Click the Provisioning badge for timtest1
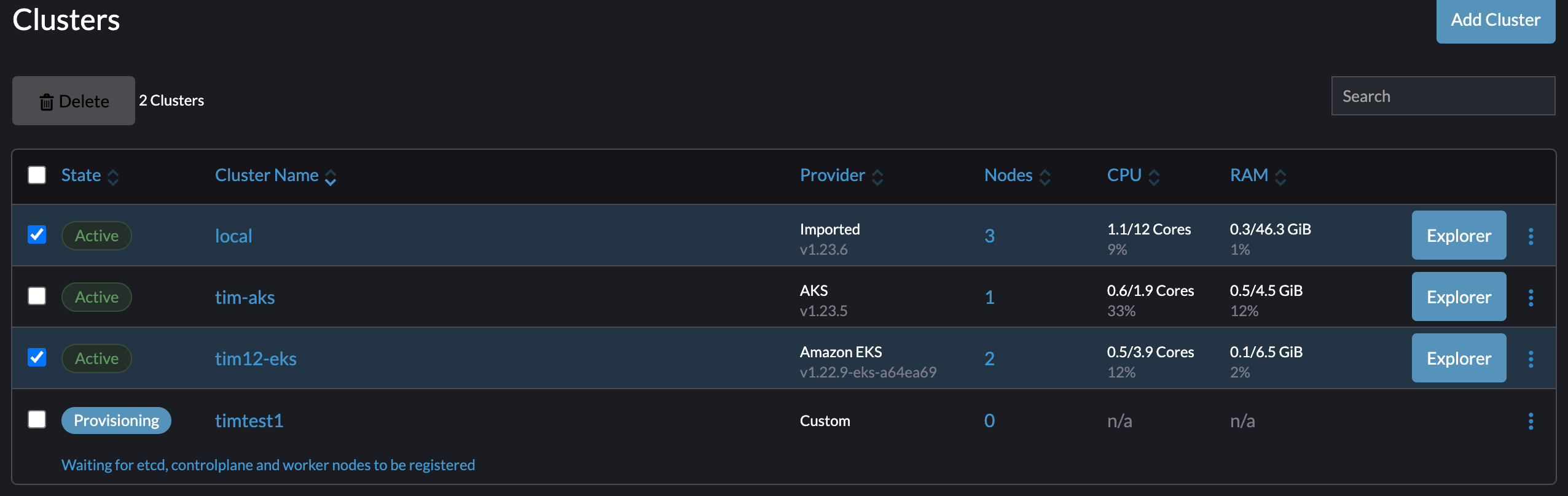This screenshot has width=1568, height=496. click(116, 420)
